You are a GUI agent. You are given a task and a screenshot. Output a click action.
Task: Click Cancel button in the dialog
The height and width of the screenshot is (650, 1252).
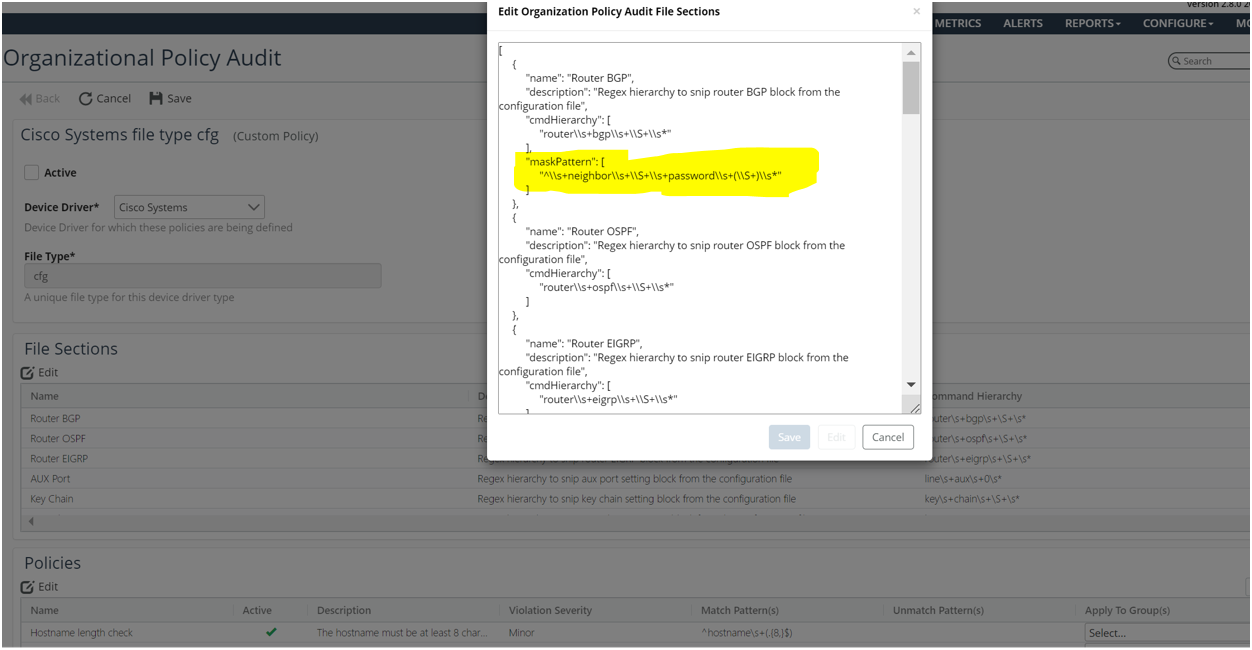pos(887,437)
